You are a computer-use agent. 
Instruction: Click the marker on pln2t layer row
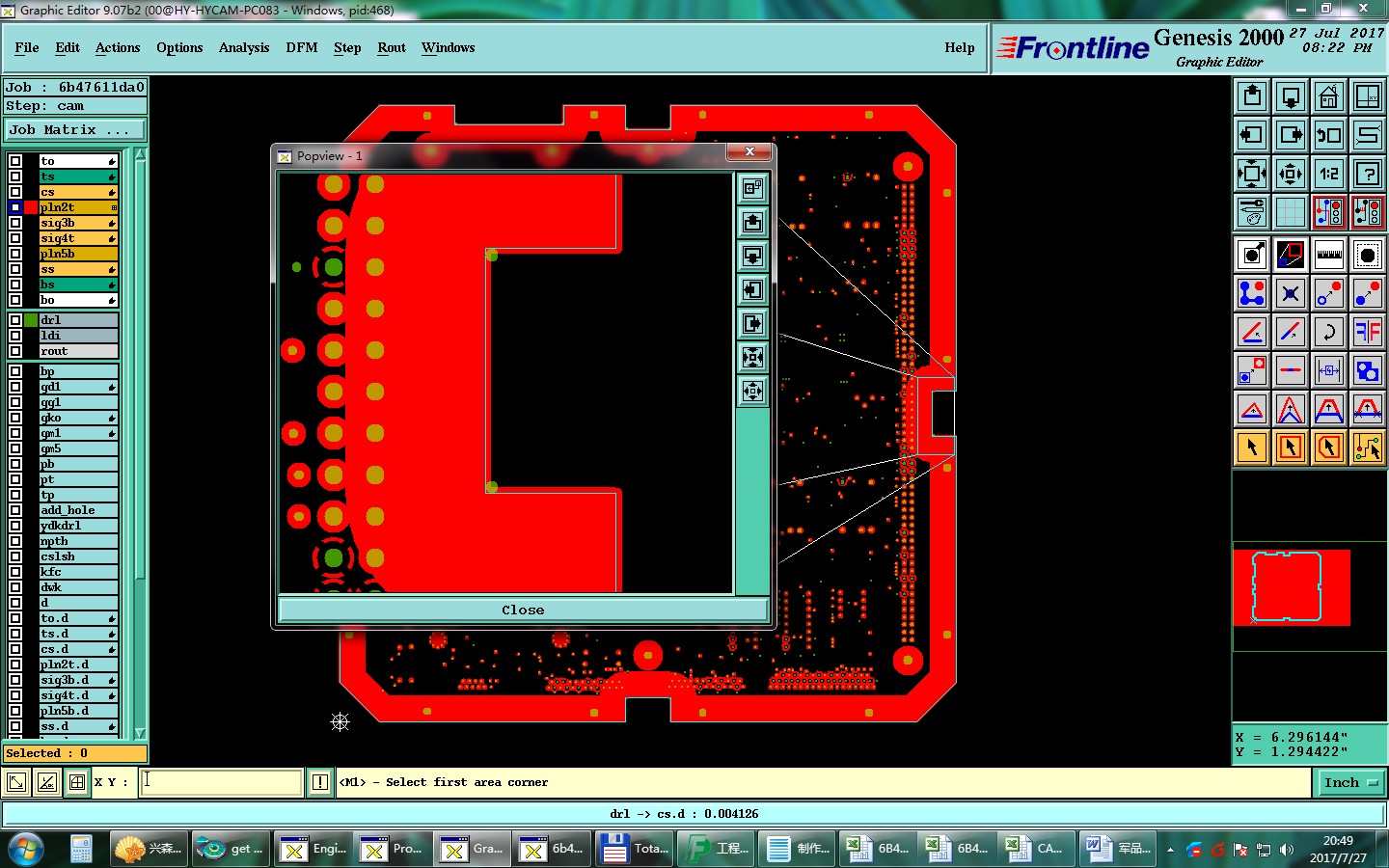(113, 207)
